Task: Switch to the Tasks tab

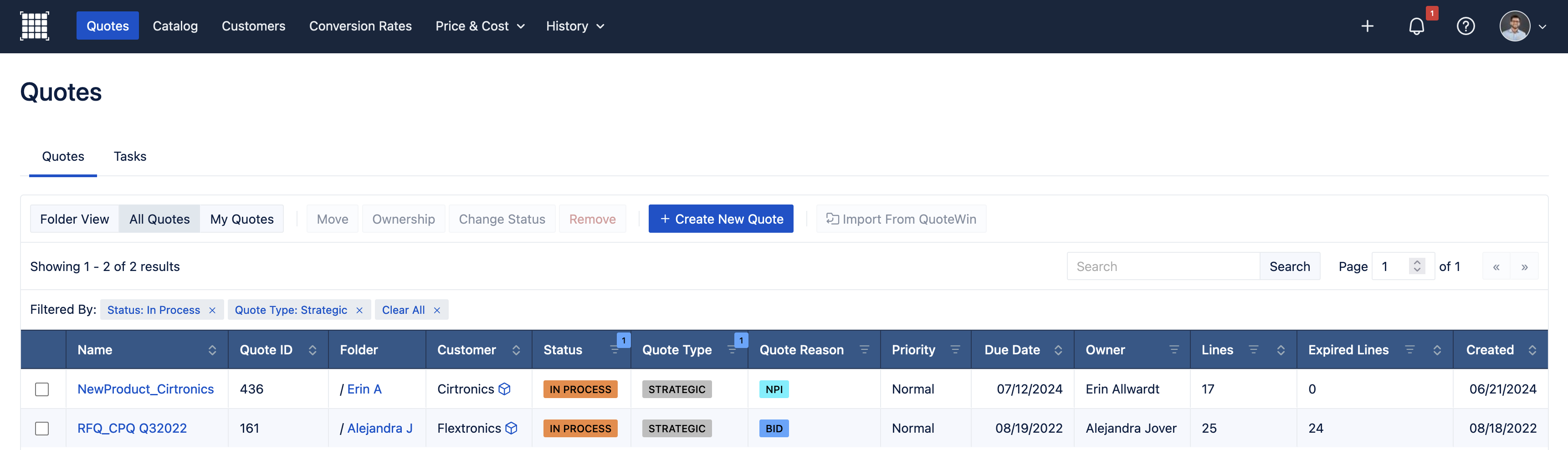Action: point(130,157)
